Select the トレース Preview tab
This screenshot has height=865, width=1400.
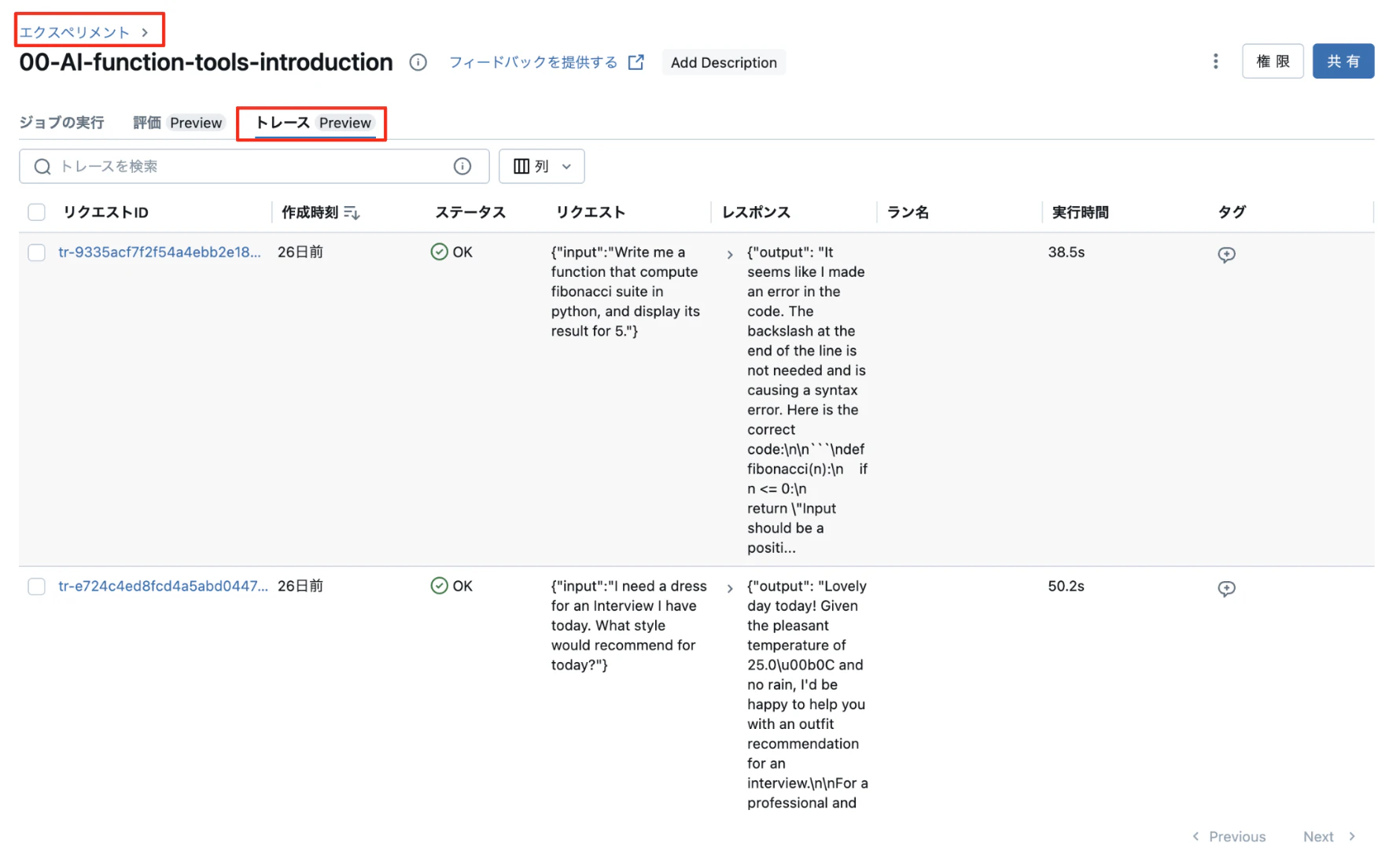click(314, 123)
